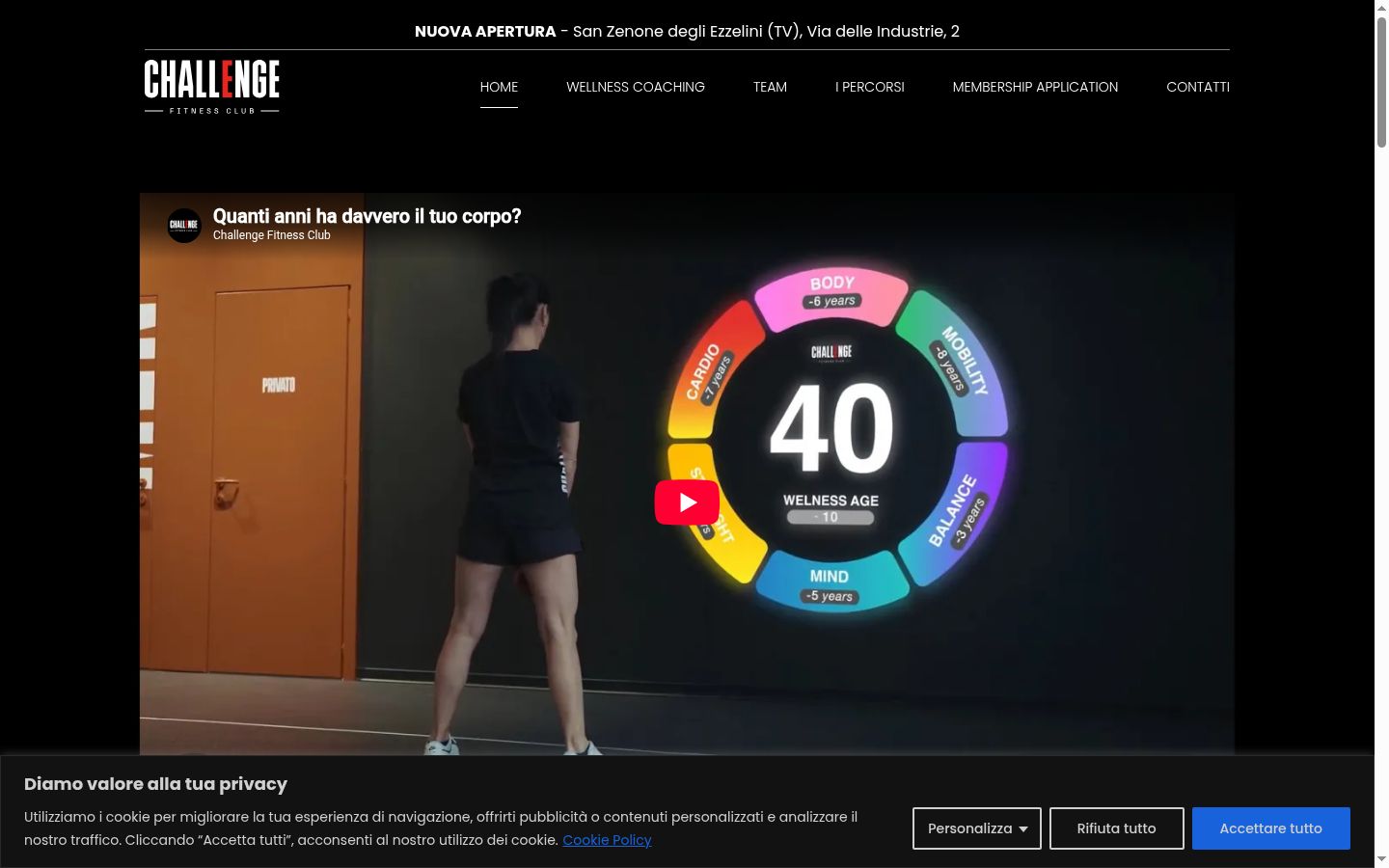Click the scrollbar down arrow
The height and width of the screenshot is (868, 1389).
coord(1381,859)
